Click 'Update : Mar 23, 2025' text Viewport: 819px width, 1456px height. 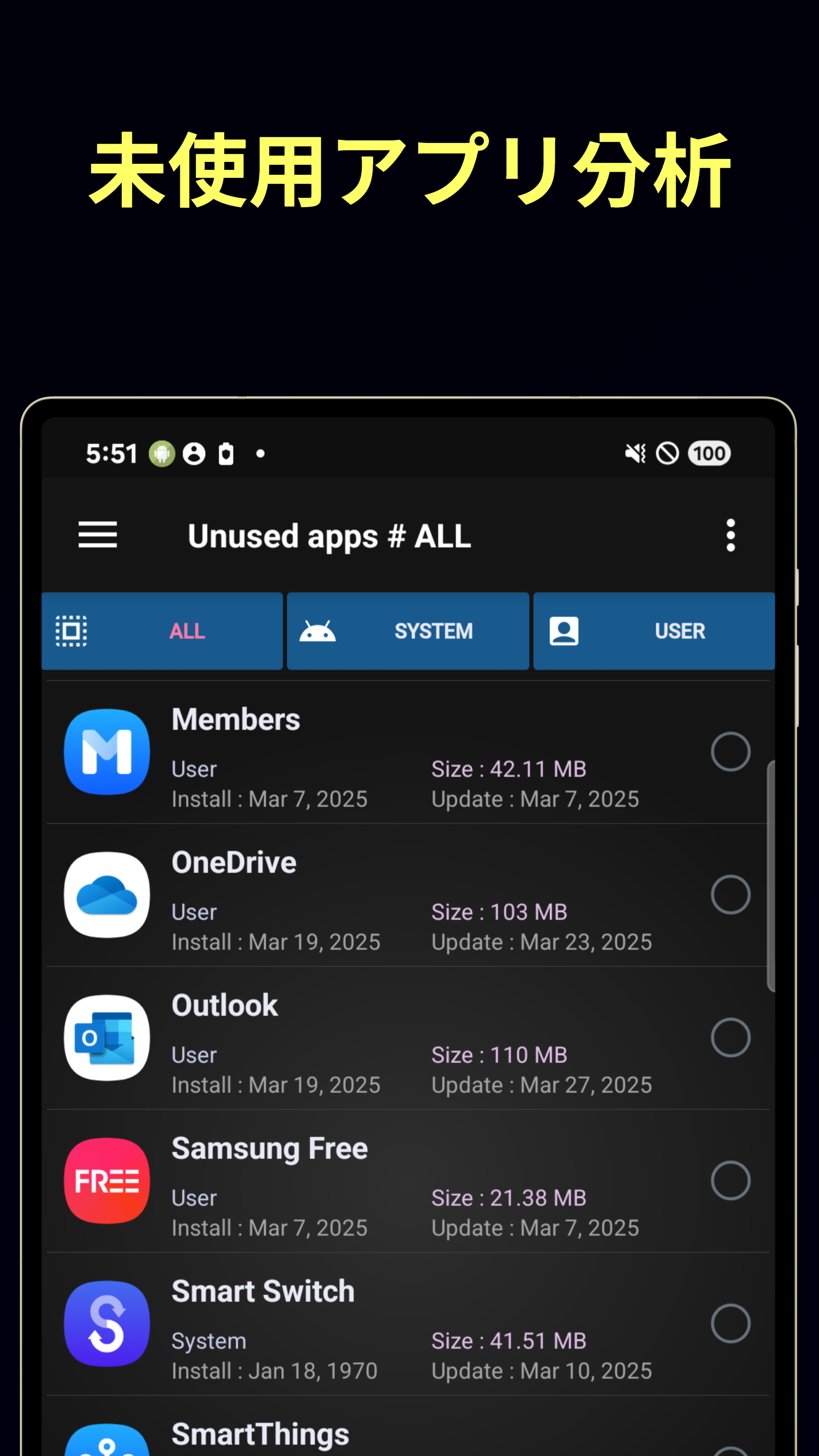coord(541,942)
